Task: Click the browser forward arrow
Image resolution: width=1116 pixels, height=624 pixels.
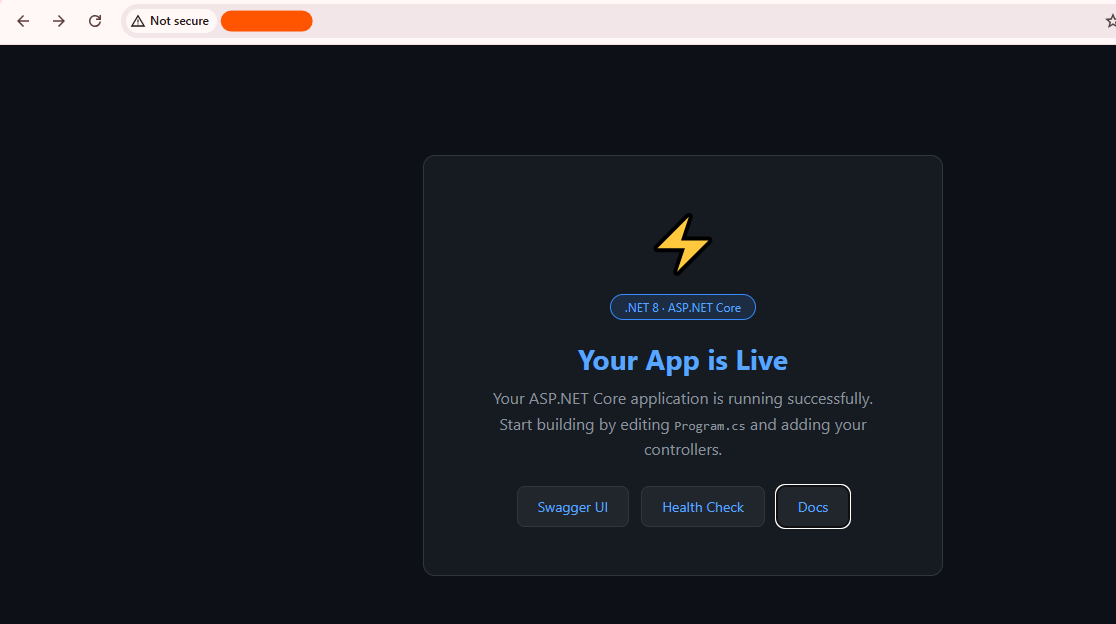Action: coord(58,21)
